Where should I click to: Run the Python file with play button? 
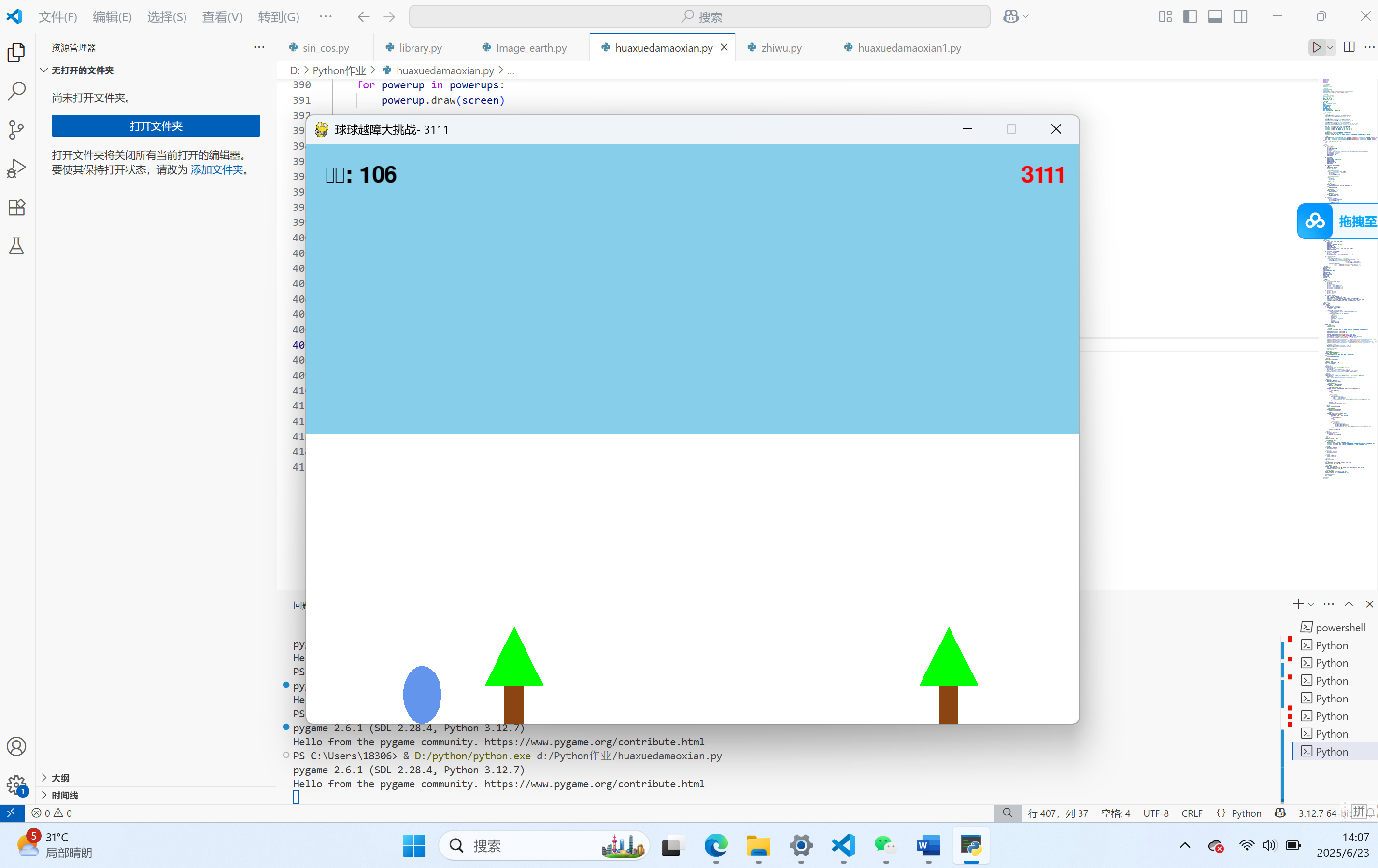click(x=1317, y=47)
